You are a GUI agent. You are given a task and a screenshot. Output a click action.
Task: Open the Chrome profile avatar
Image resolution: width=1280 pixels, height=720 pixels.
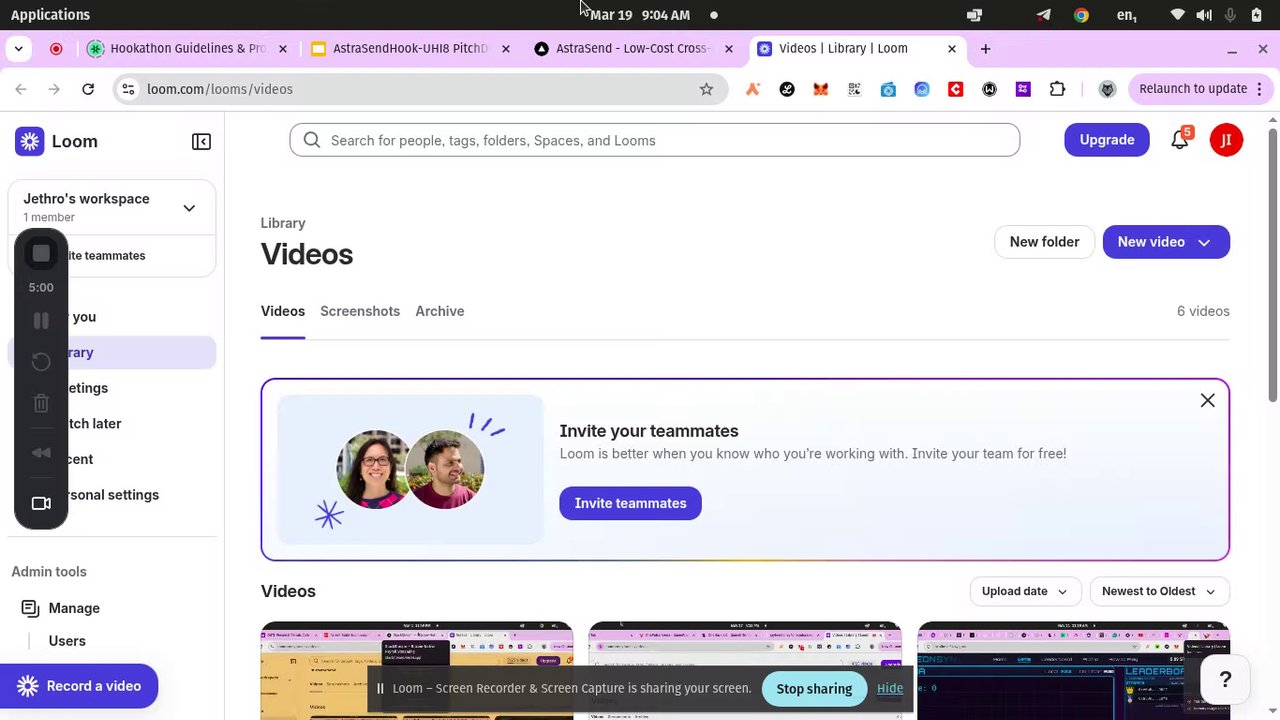coord(1107,89)
